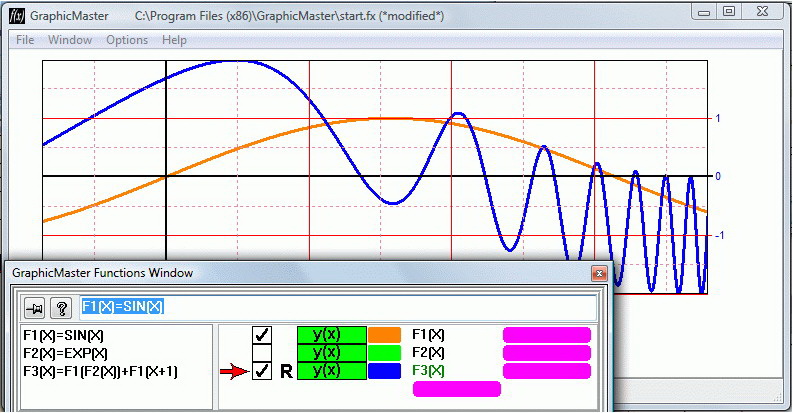Screen dimensions: 793x413
Task: Click the y-axis label 0 on the graph
Action: [718, 176]
